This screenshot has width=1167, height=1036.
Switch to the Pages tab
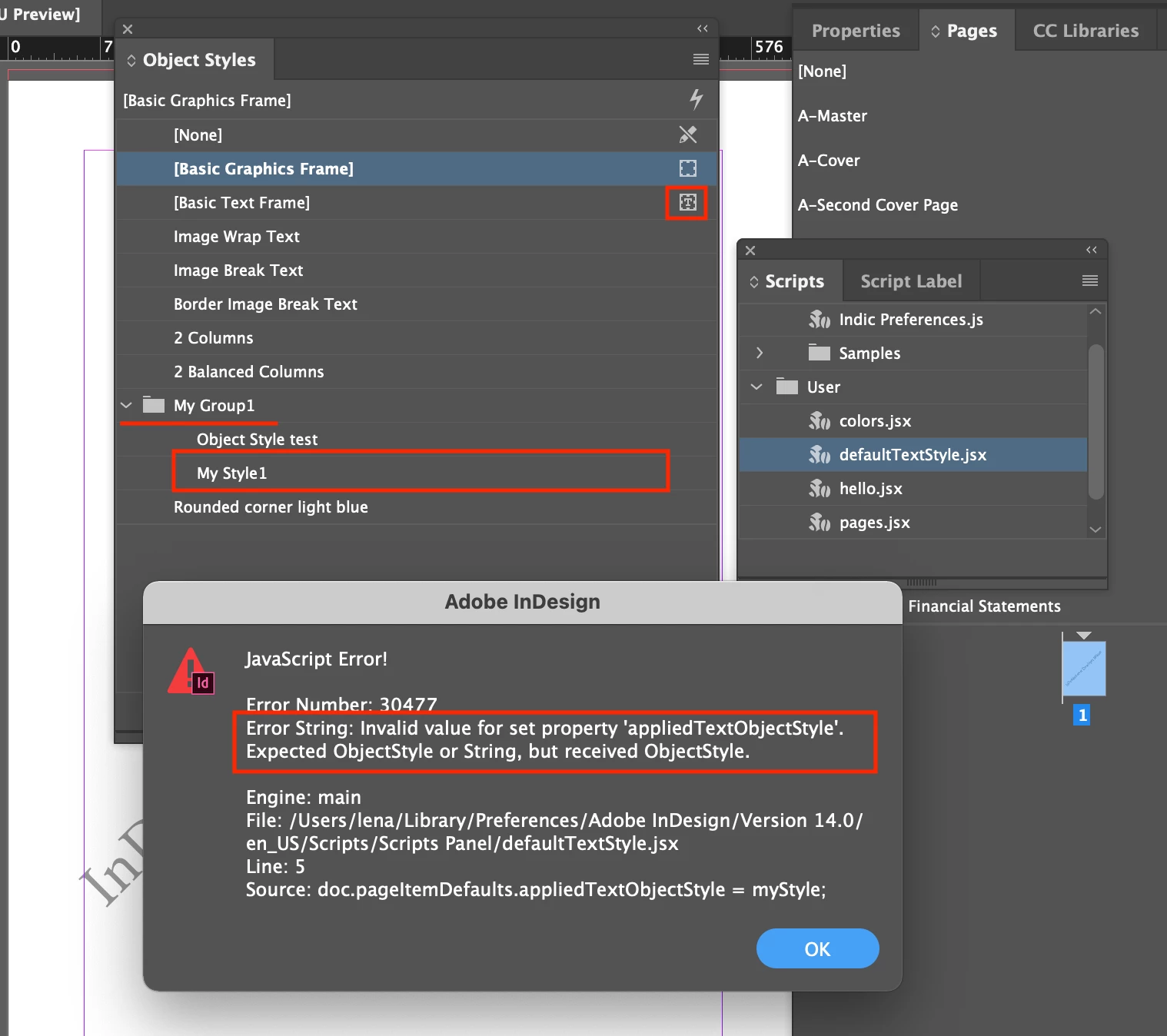pos(967,31)
